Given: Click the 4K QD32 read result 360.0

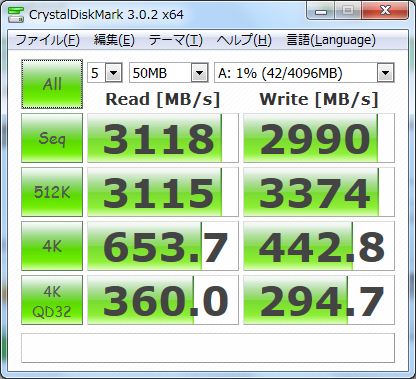Looking at the screenshot, I should pos(163,300).
